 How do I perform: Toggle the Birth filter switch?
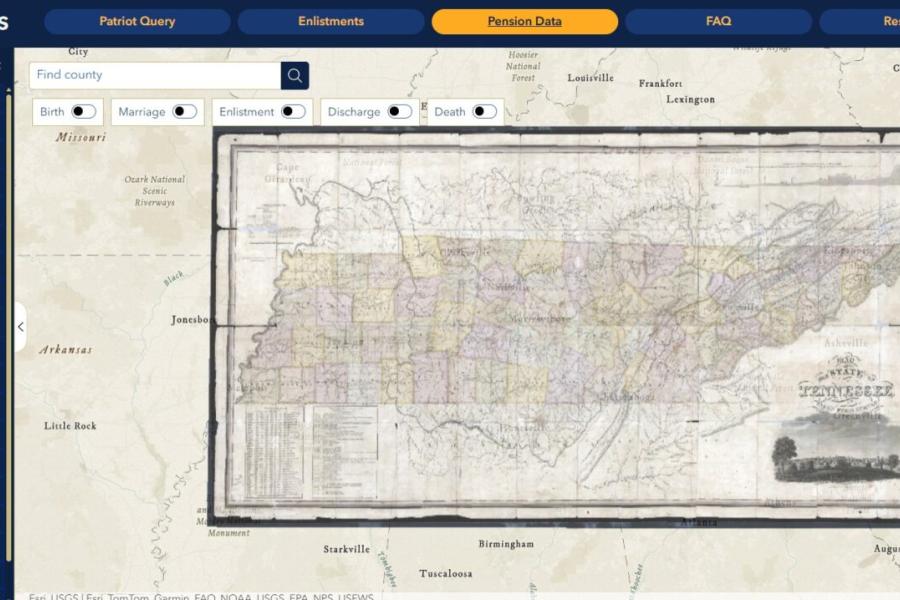click(83, 111)
